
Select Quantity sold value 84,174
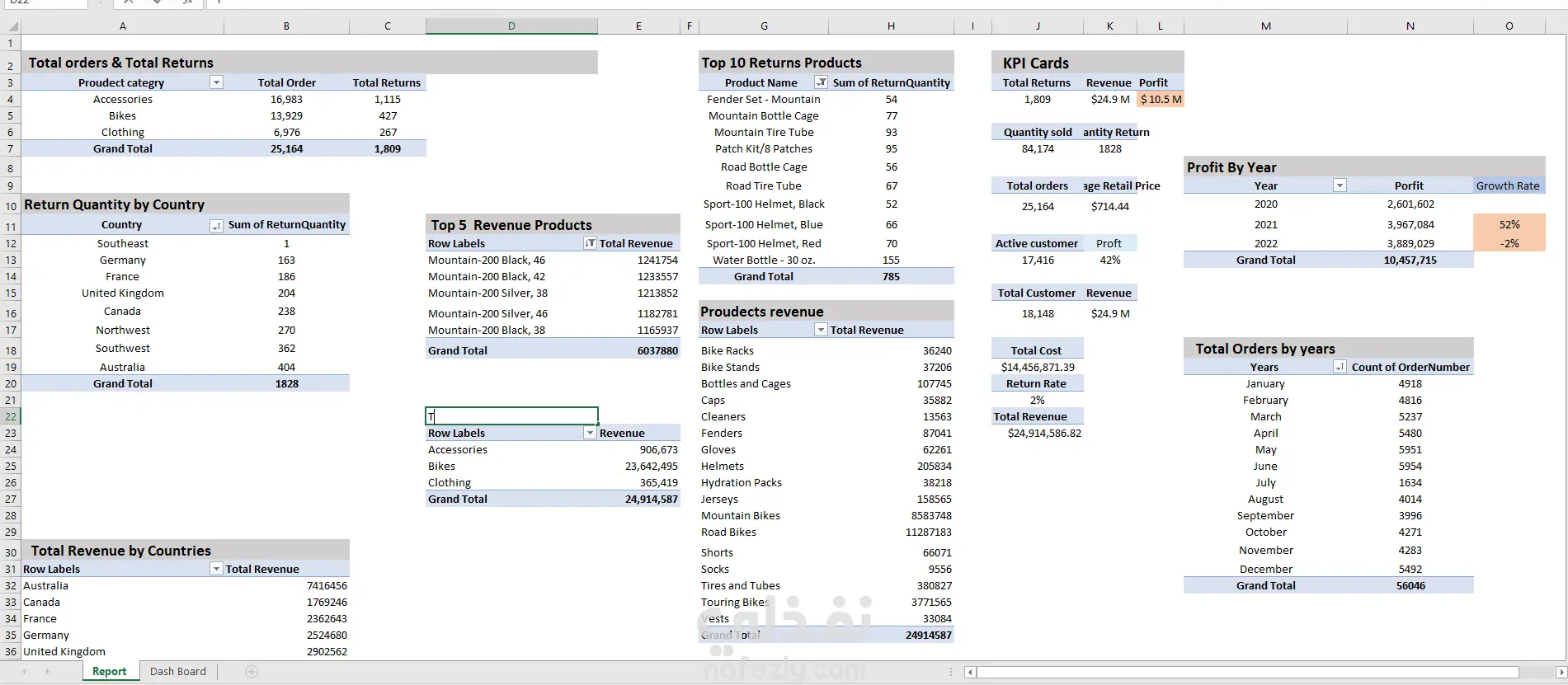click(x=1038, y=148)
